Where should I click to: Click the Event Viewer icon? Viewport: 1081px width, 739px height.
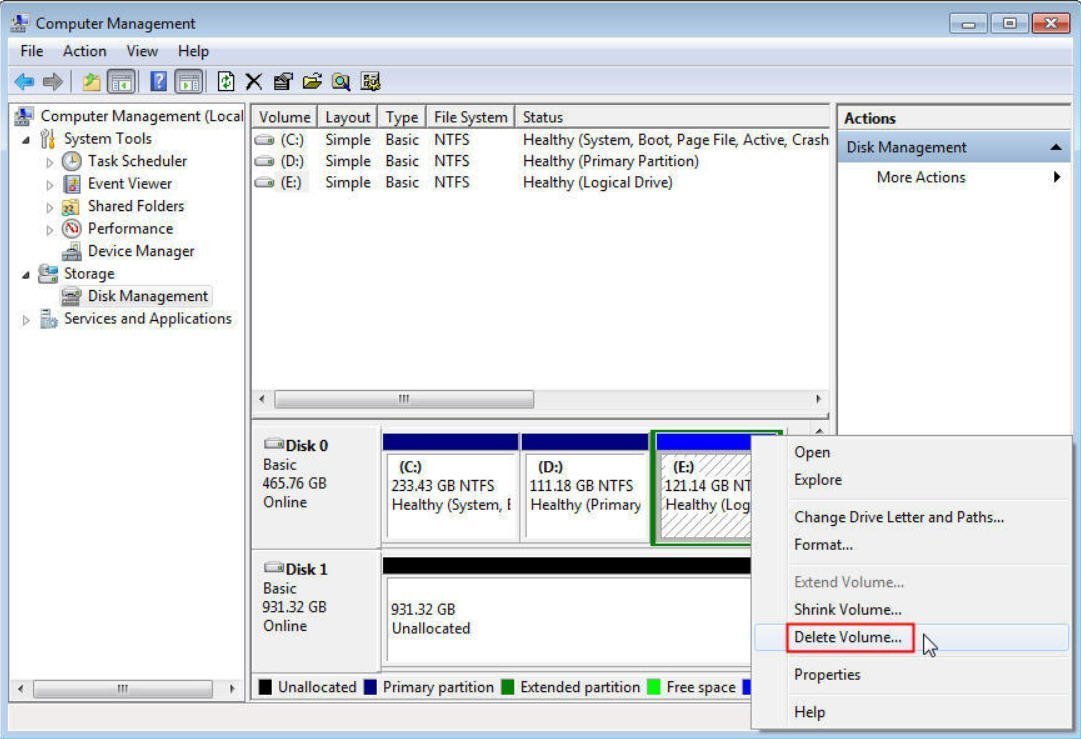72,184
